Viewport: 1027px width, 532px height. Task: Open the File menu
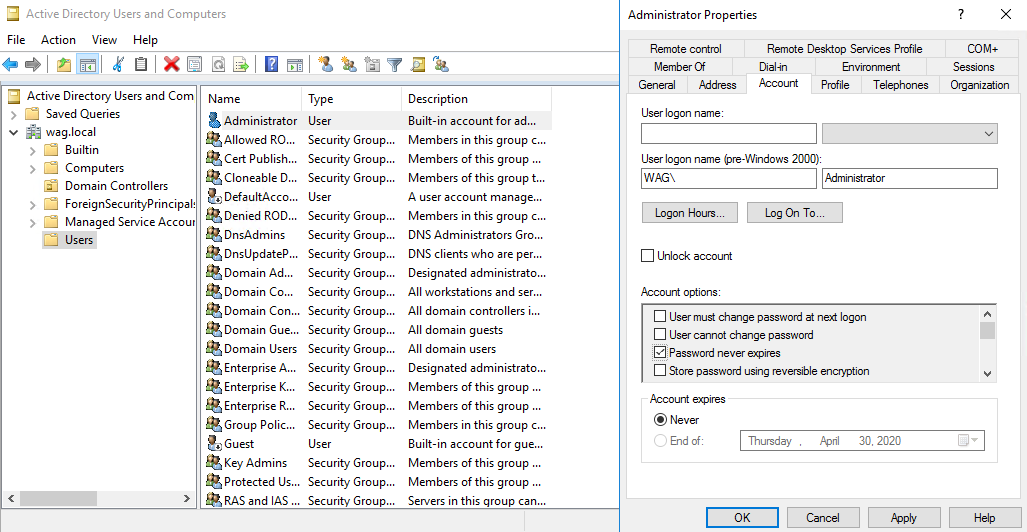pyautogui.click(x=16, y=40)
